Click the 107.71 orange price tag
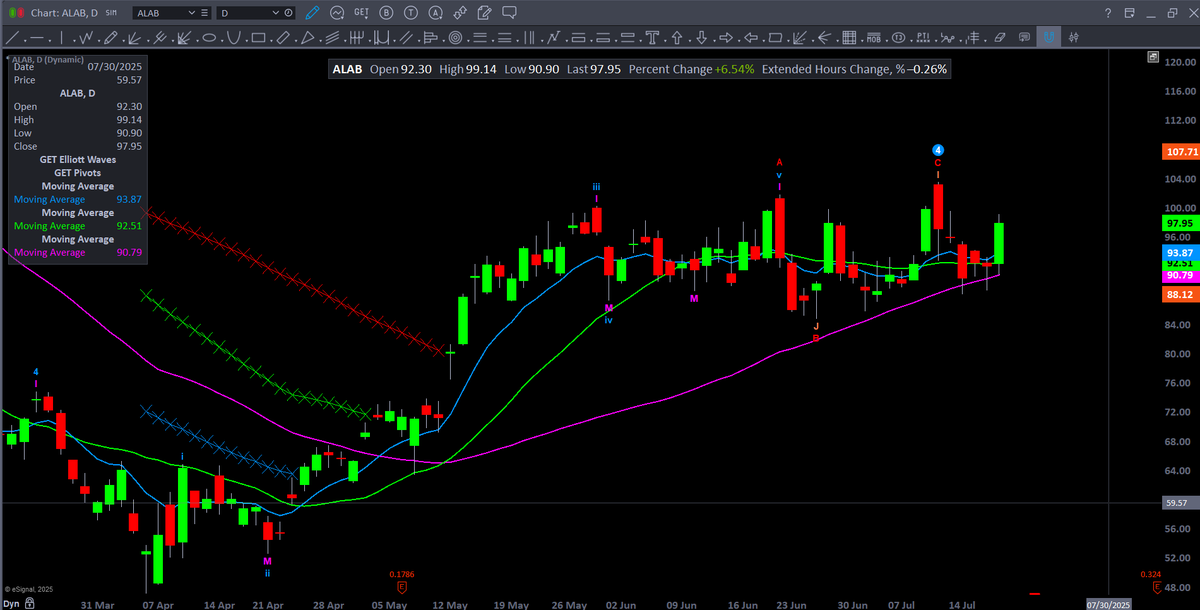 (x=1181, y=152)
